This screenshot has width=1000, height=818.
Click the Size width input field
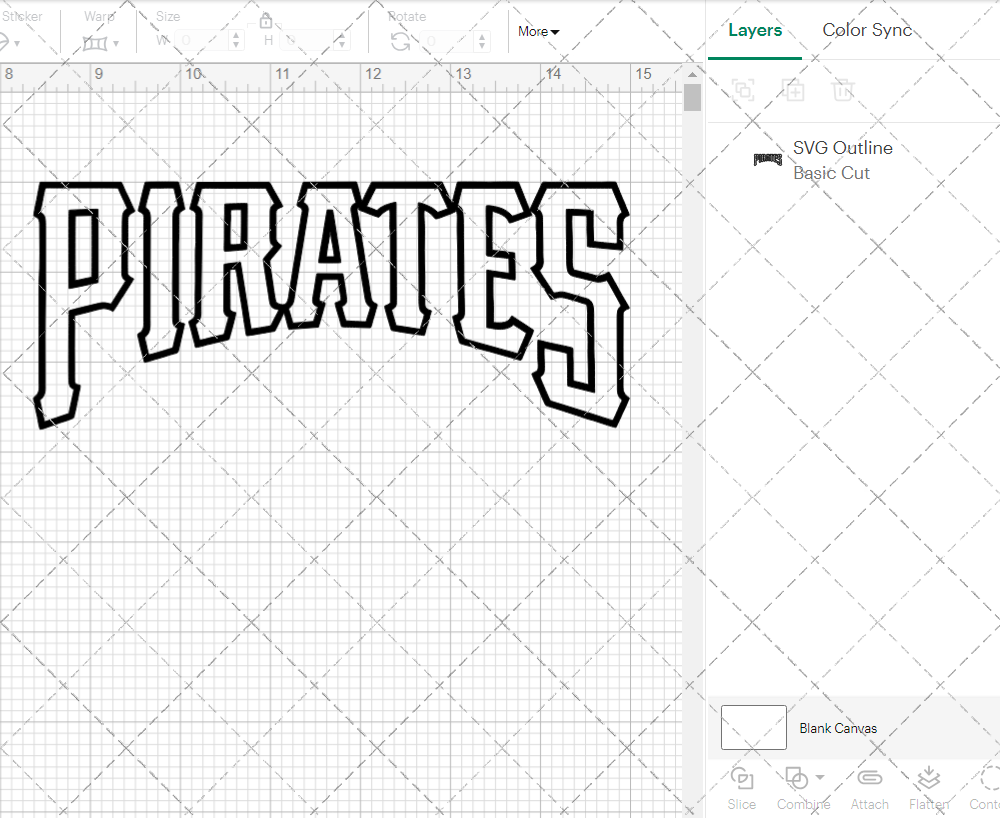[202, 41]
